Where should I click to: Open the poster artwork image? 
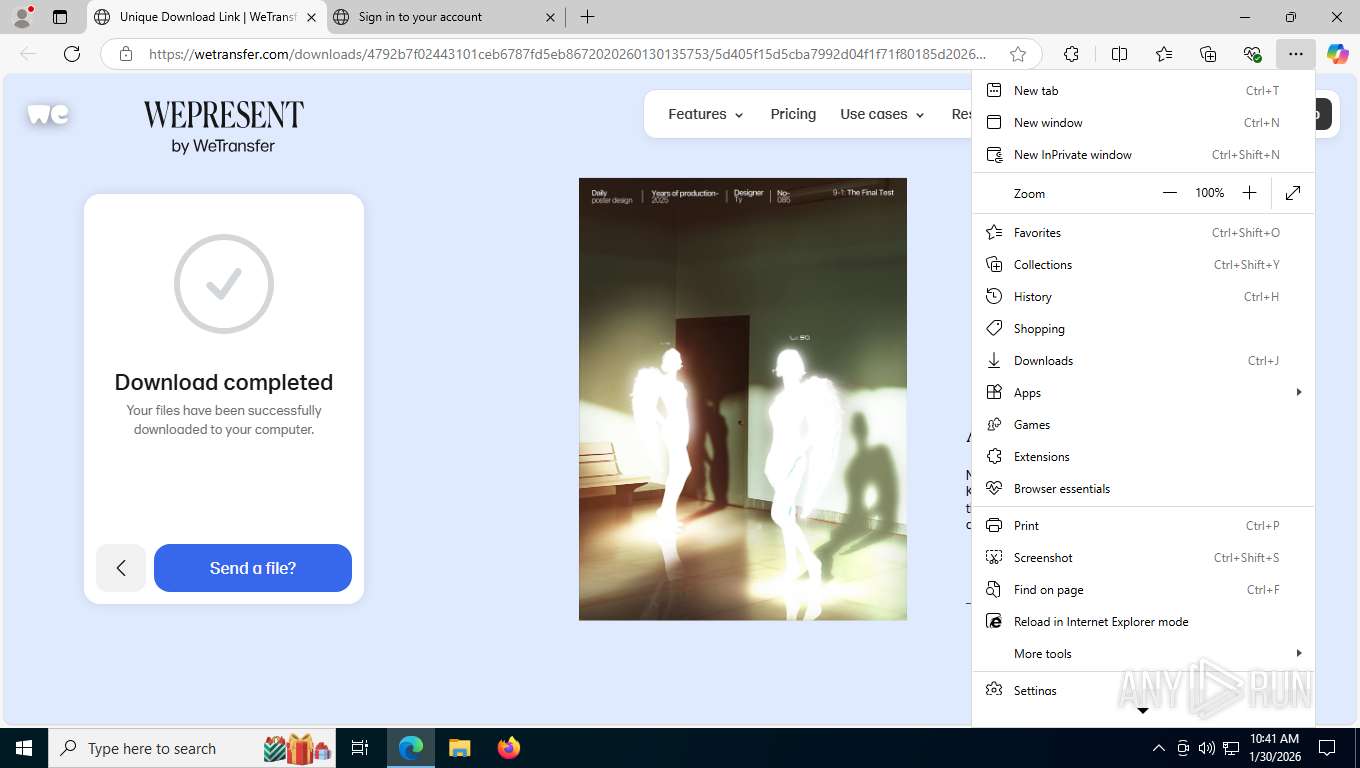coord(743,399)
